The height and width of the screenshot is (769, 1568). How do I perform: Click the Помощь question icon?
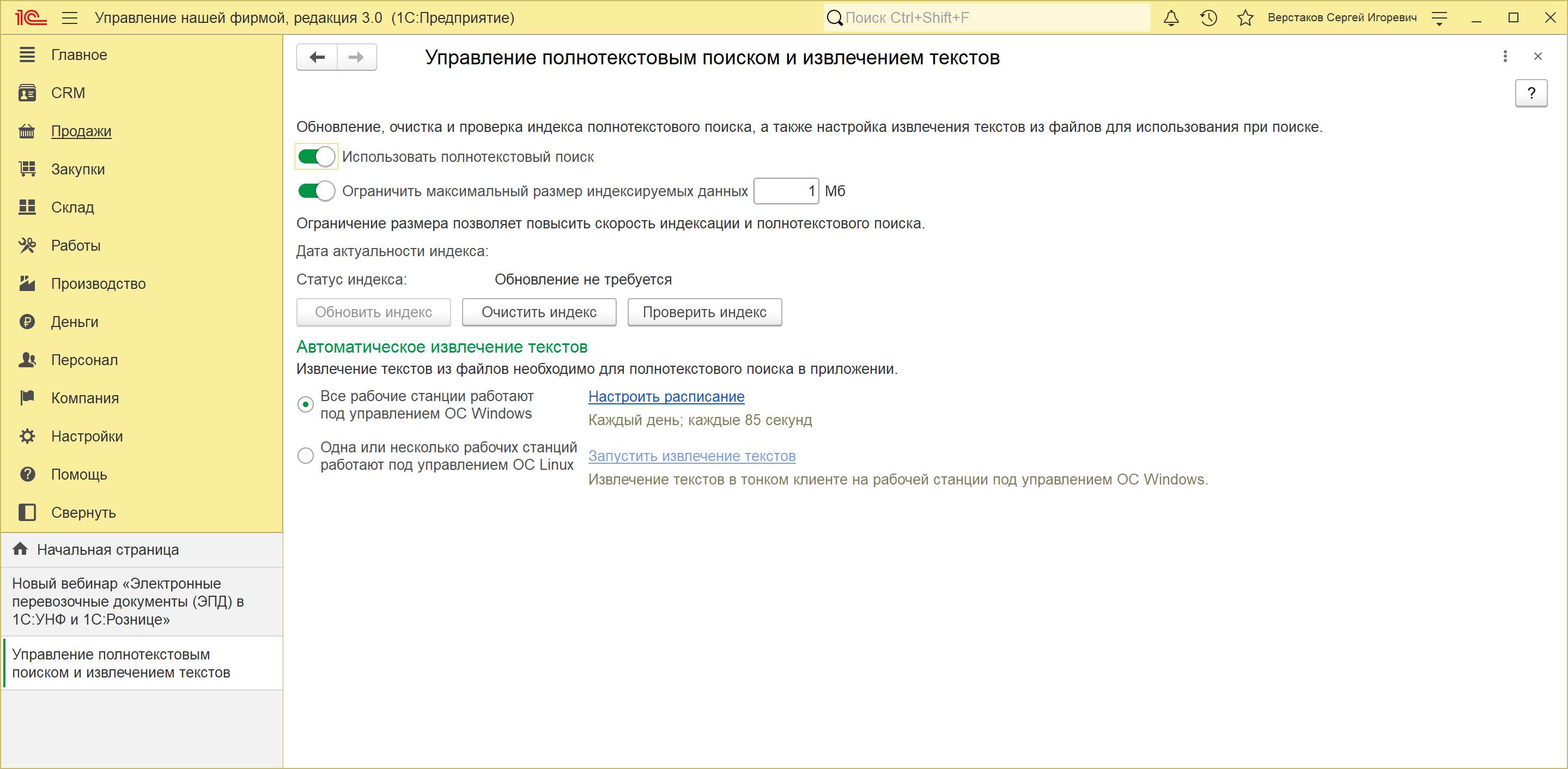coord(27,475)
